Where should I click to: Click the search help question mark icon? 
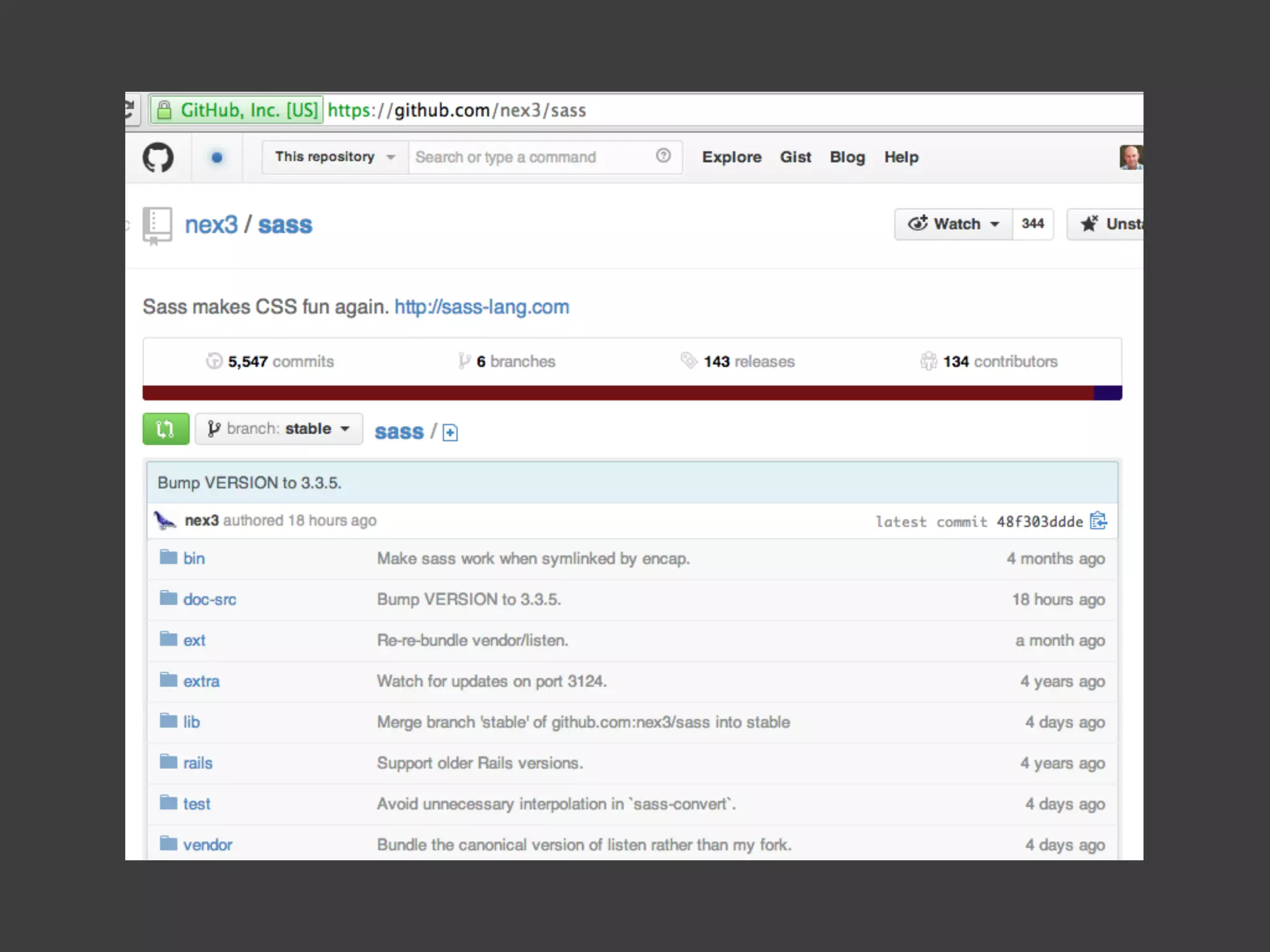coord(663,156)
